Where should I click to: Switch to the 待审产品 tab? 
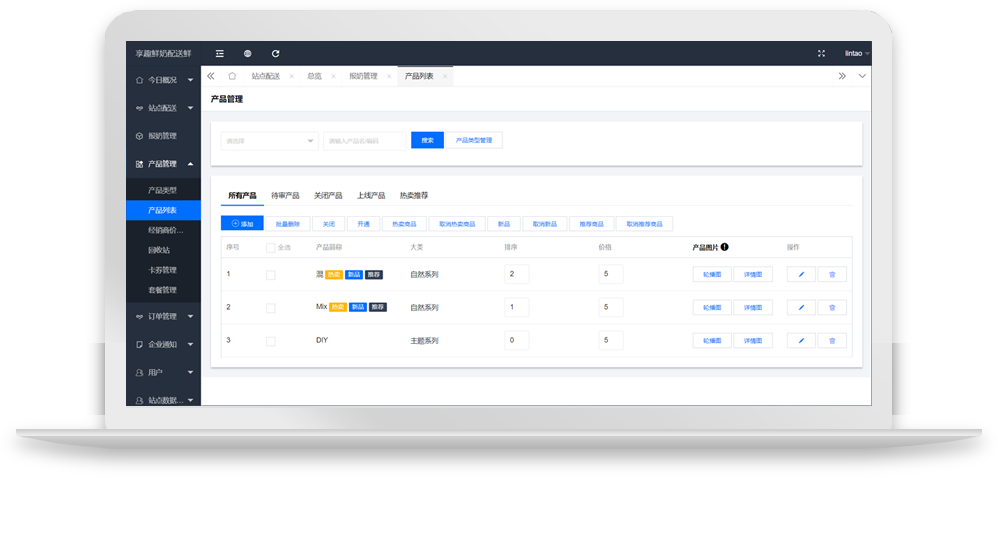click(x=285, y=196)
